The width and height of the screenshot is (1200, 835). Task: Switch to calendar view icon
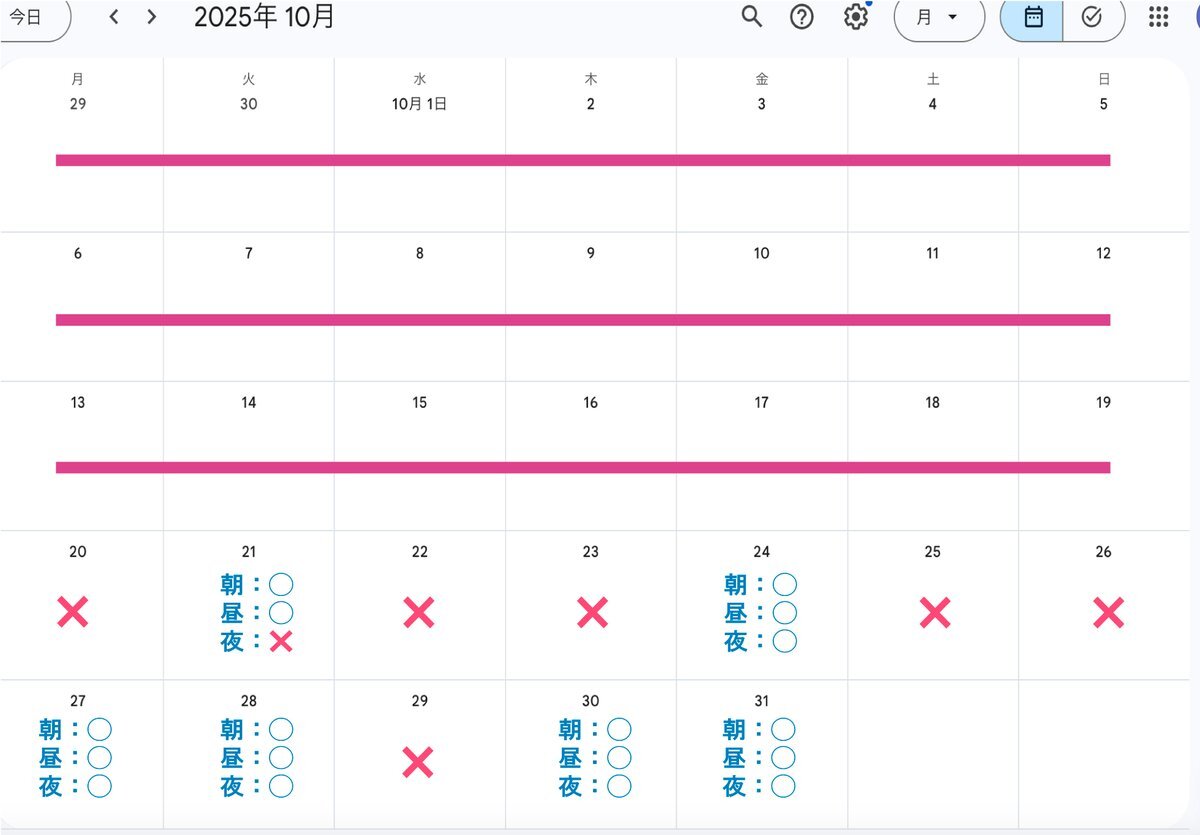[1033, 17]
